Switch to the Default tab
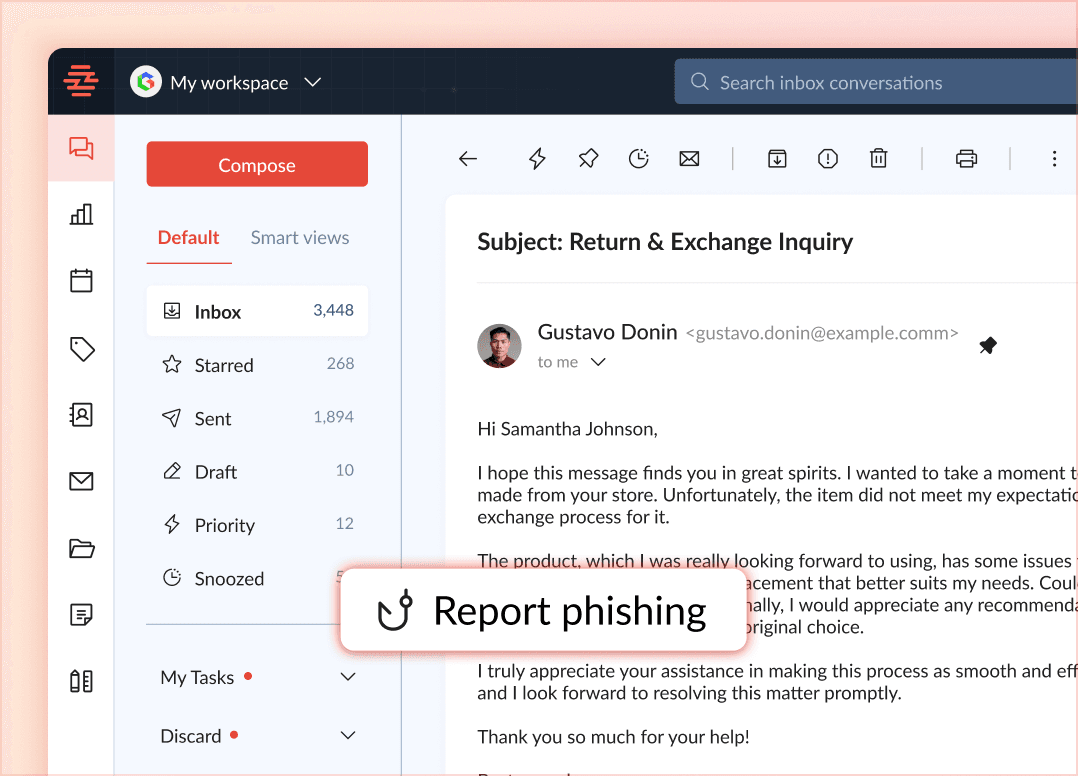 pos(188,238)
